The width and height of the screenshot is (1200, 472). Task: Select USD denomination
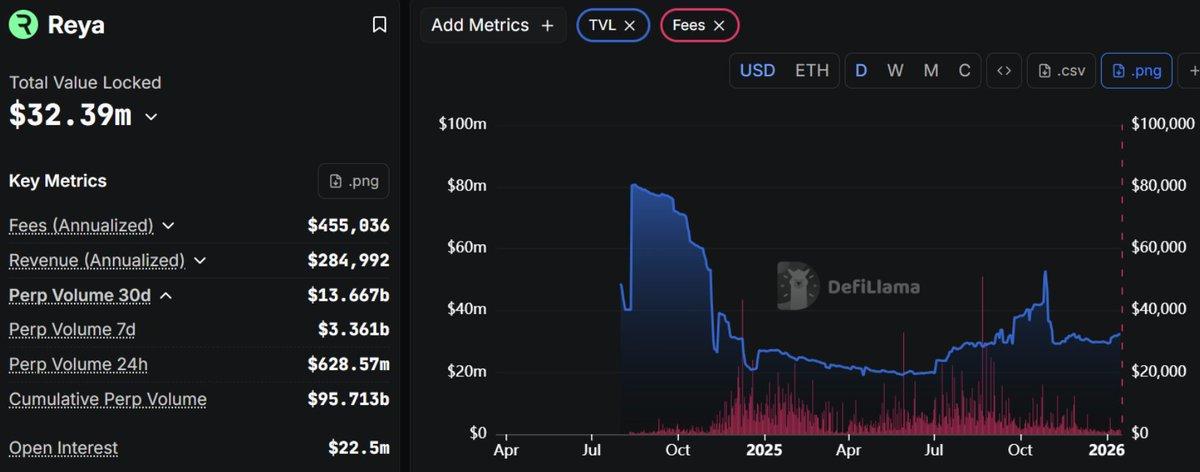[757, 71]
